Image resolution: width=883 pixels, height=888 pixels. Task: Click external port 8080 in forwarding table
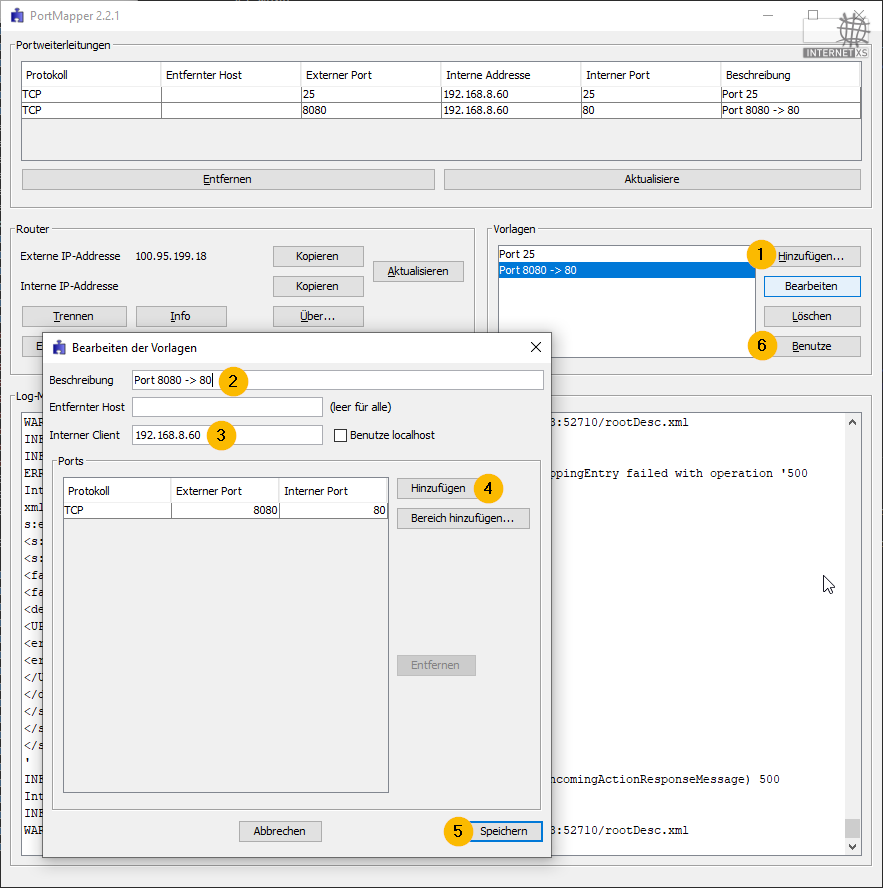(x=370, y=110)
